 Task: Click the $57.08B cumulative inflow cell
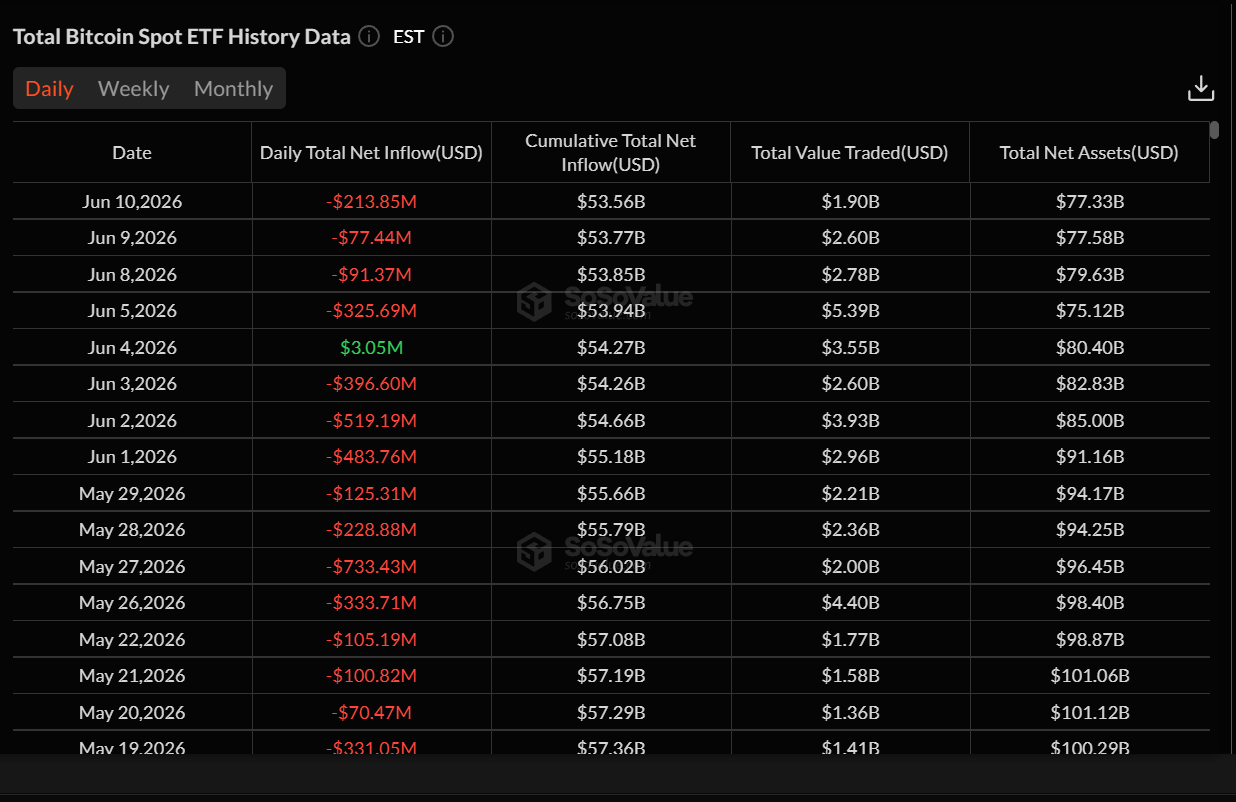611,640
